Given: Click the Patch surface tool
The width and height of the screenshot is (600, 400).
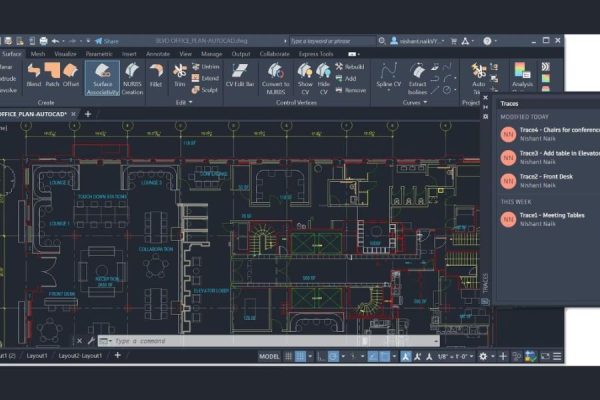Looking at the screenshot, I should tap(52, 75).
